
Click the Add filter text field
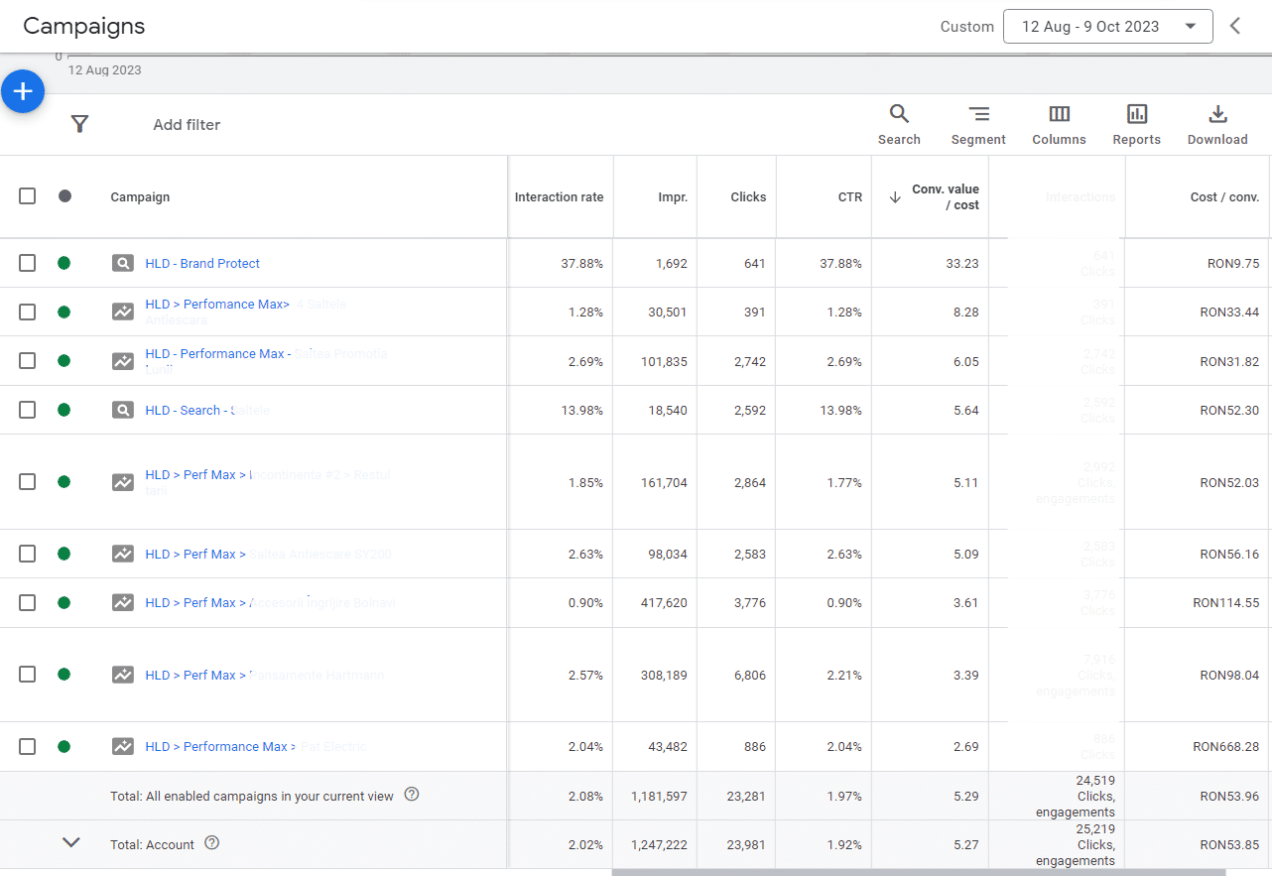tap(187, 125)
